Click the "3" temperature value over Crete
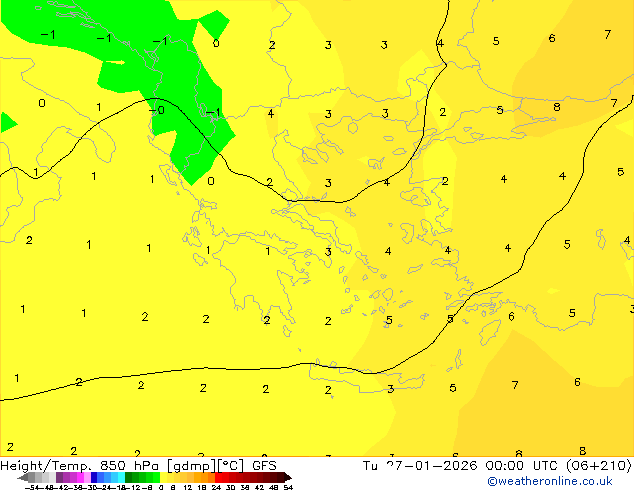The width and height of the screenshot is (634, 490). click(x=391, y=389)
